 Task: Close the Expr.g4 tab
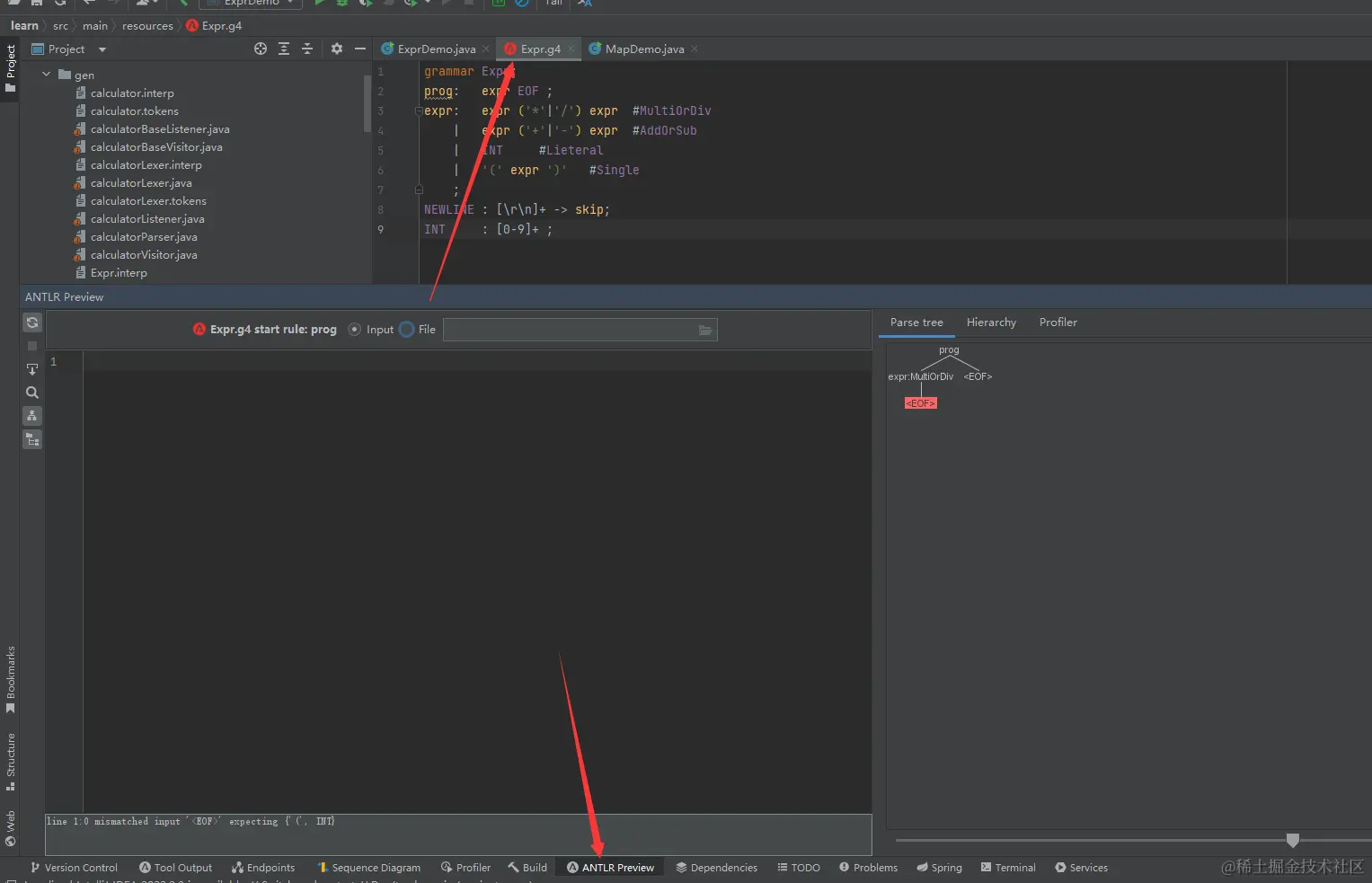[571, 49]
